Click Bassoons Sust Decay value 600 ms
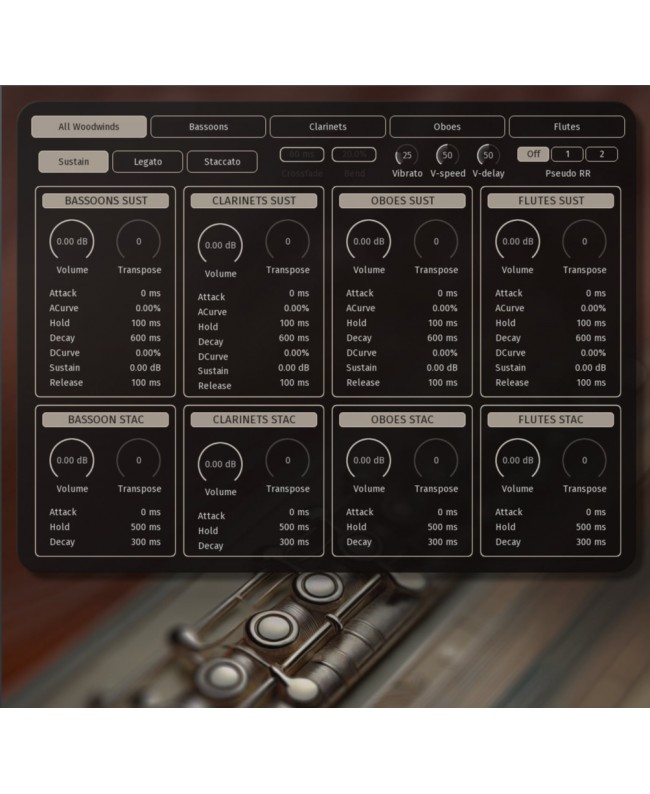Image resolution: width=650 pixels, height=794 pixels. point(145,338)
